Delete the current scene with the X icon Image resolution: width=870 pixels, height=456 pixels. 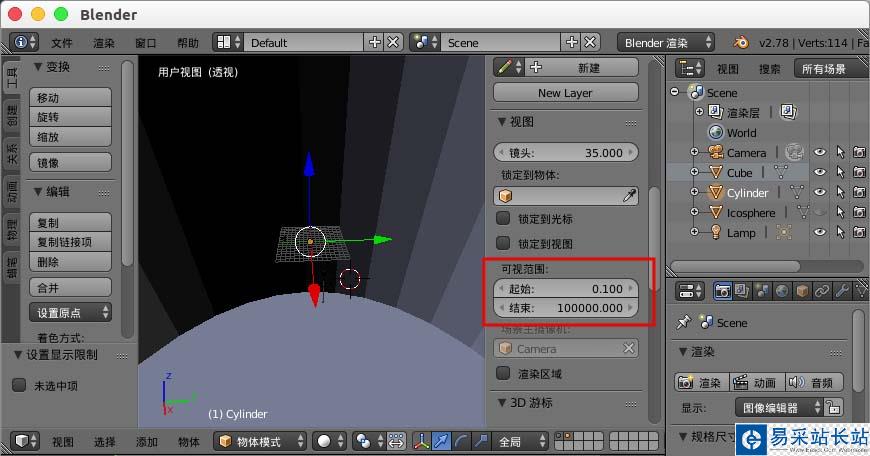[x=590, y=42]
